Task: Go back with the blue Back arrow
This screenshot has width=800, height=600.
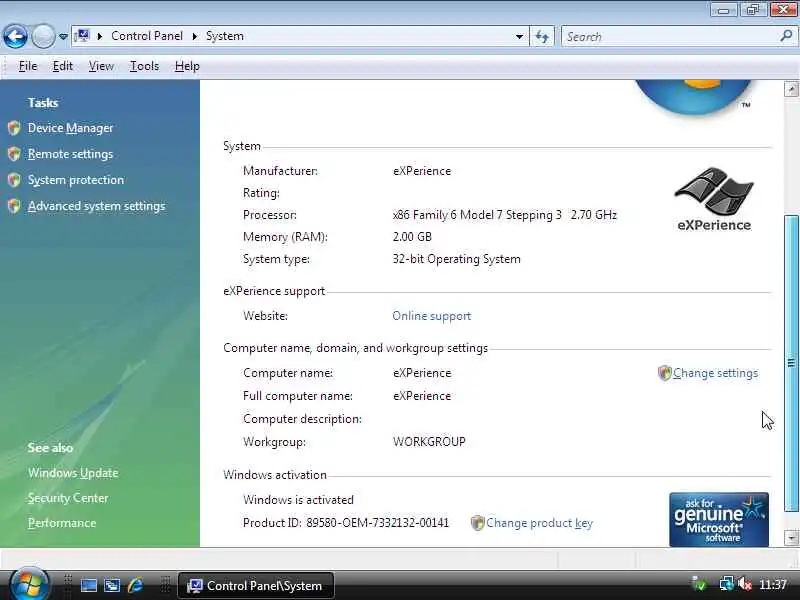Action: (x=15, y=36)
